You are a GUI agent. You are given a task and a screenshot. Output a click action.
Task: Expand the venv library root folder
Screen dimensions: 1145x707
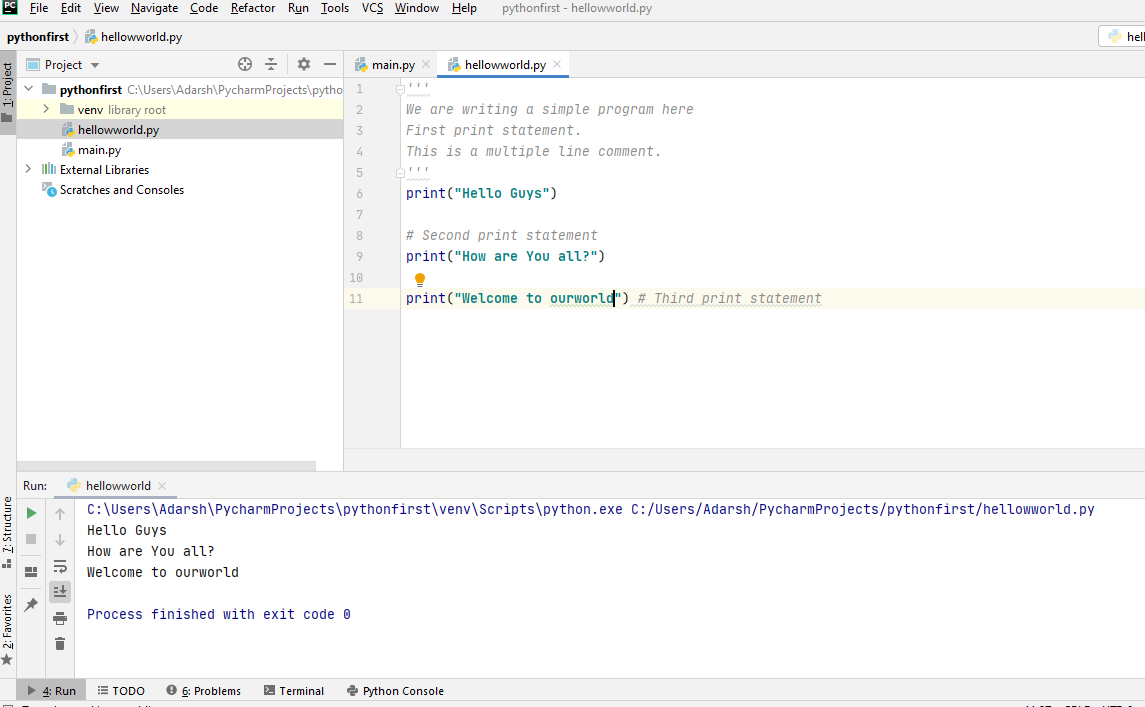point(46,109)
